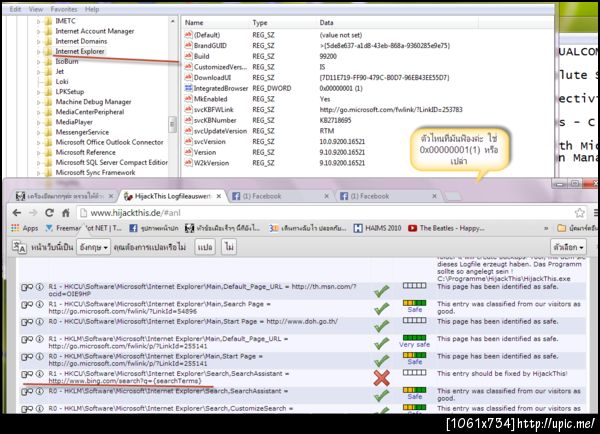Open the page language dropdown in translate bar
This screenshot has height=434, width=600.
[93, 247]
